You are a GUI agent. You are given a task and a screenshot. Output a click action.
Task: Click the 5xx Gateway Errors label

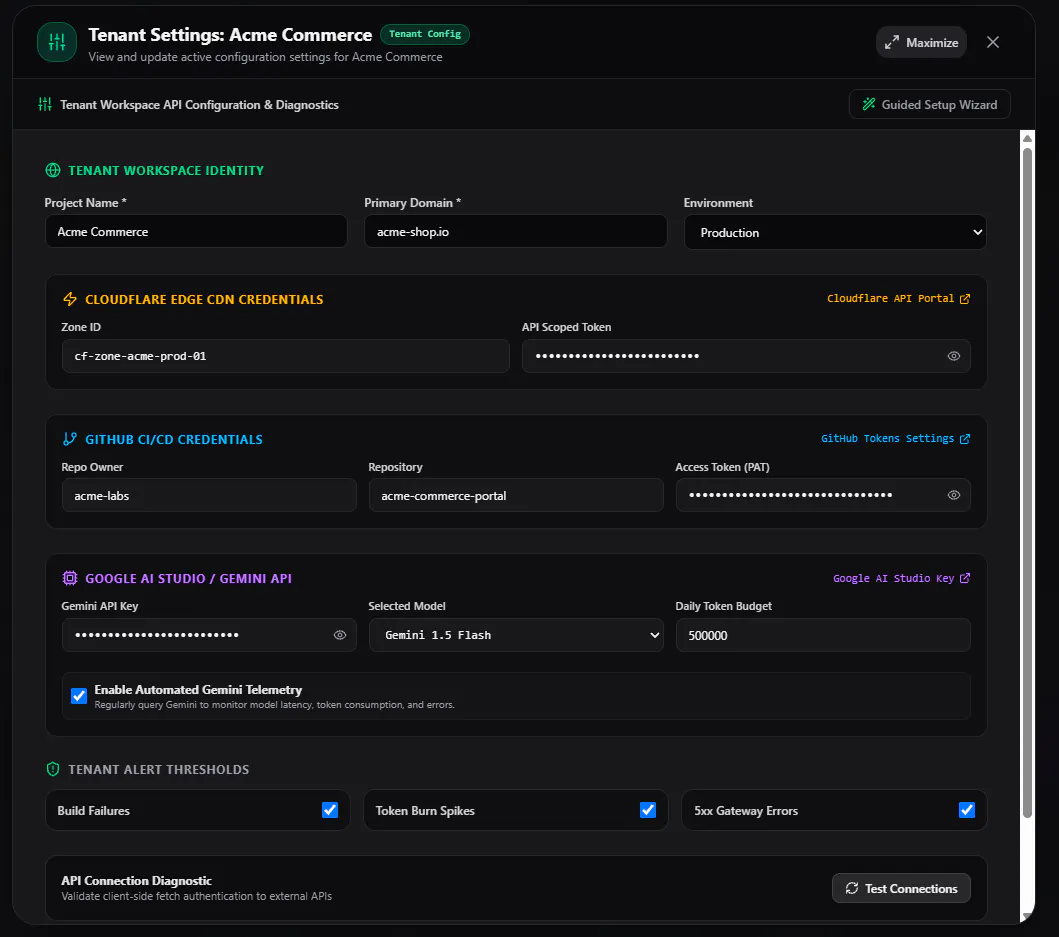(x=746, y=811)
